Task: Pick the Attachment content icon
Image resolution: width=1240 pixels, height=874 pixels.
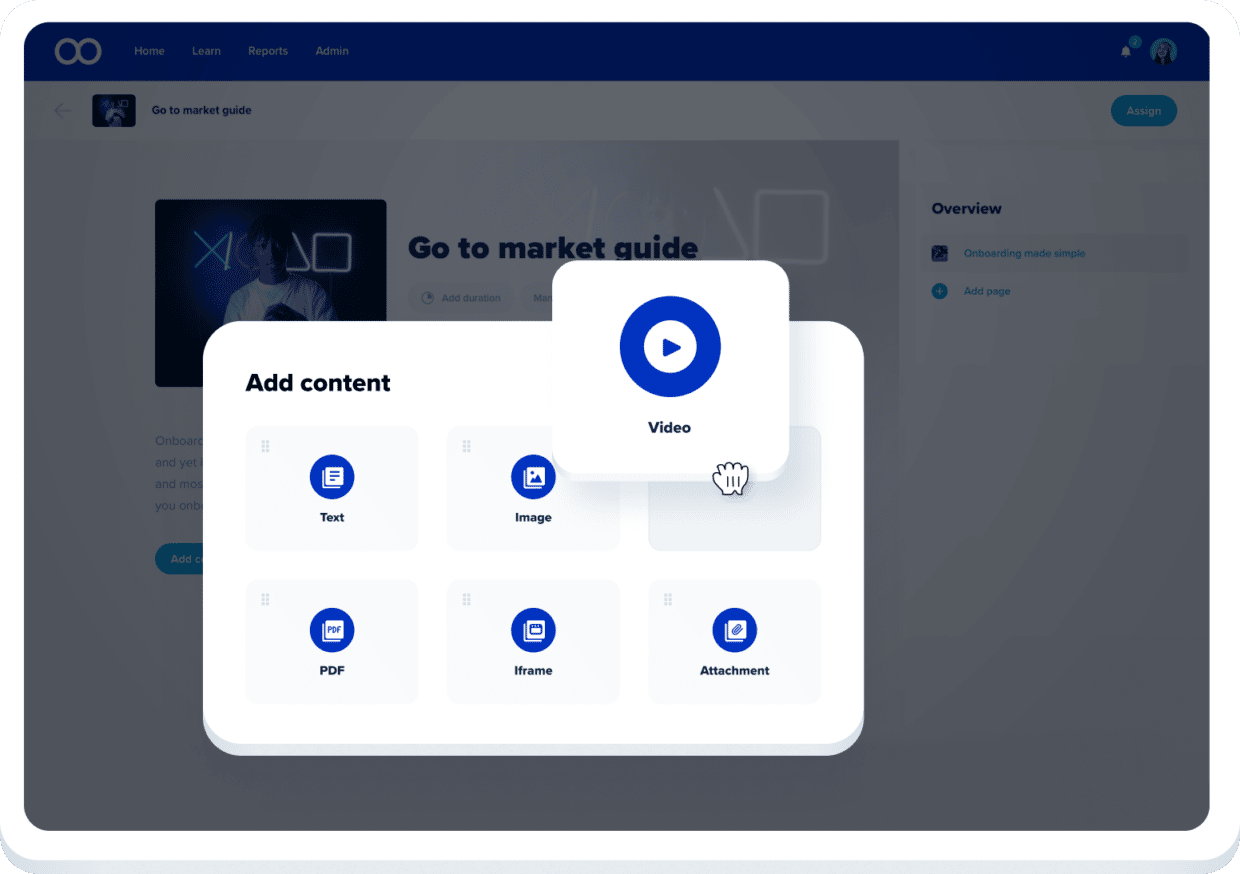Action: [734, 630]
